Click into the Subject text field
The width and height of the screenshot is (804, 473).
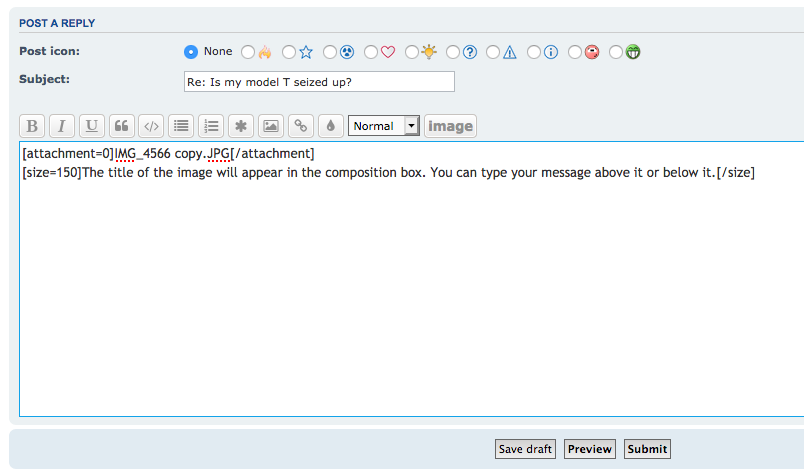(318, 82)
